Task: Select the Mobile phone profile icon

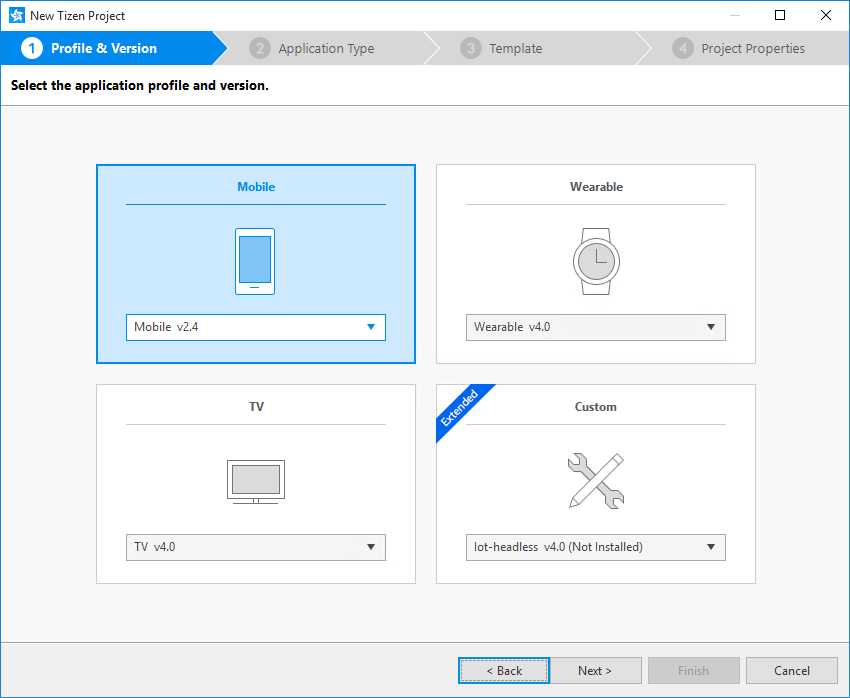Action: coord(255,261)
